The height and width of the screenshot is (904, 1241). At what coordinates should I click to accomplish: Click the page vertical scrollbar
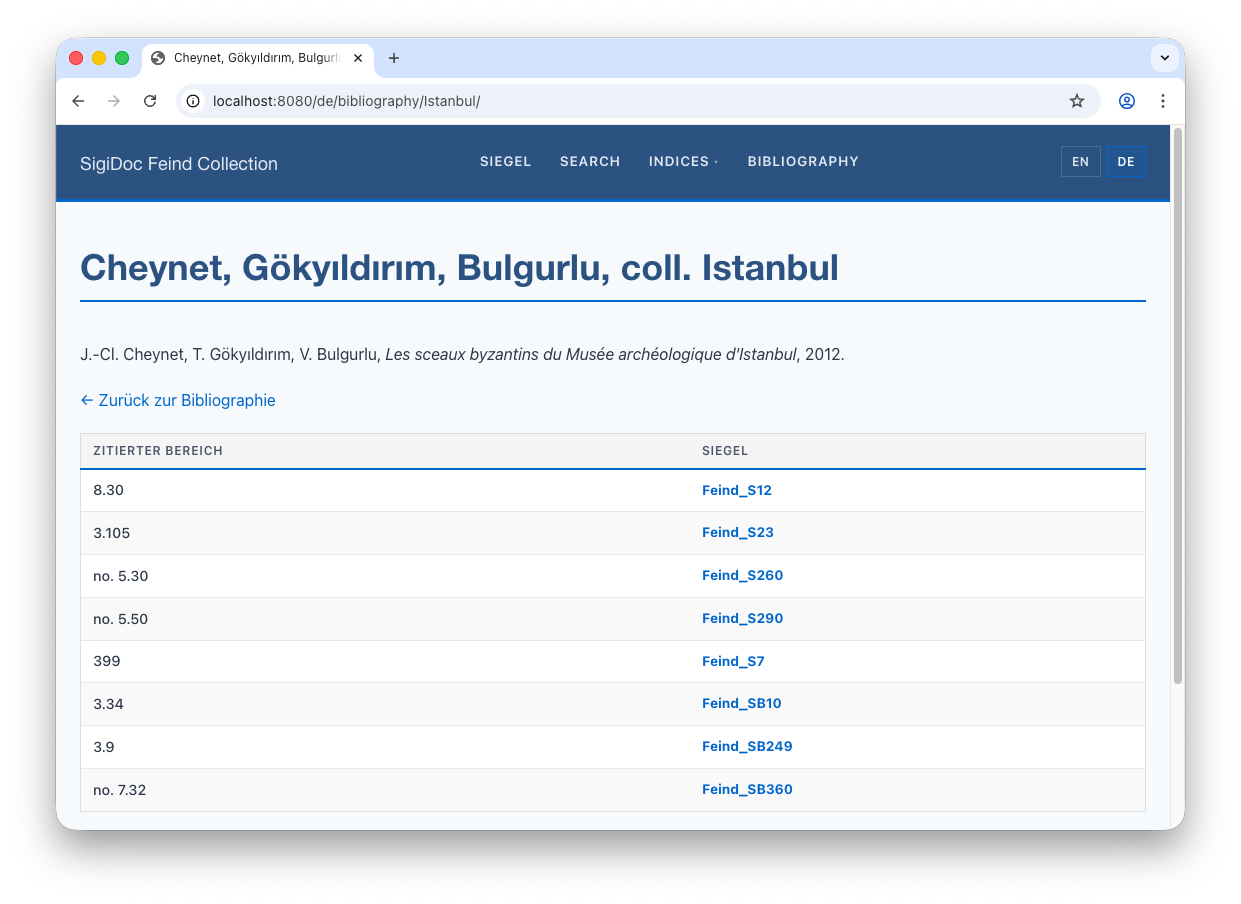click(1177, 400)
